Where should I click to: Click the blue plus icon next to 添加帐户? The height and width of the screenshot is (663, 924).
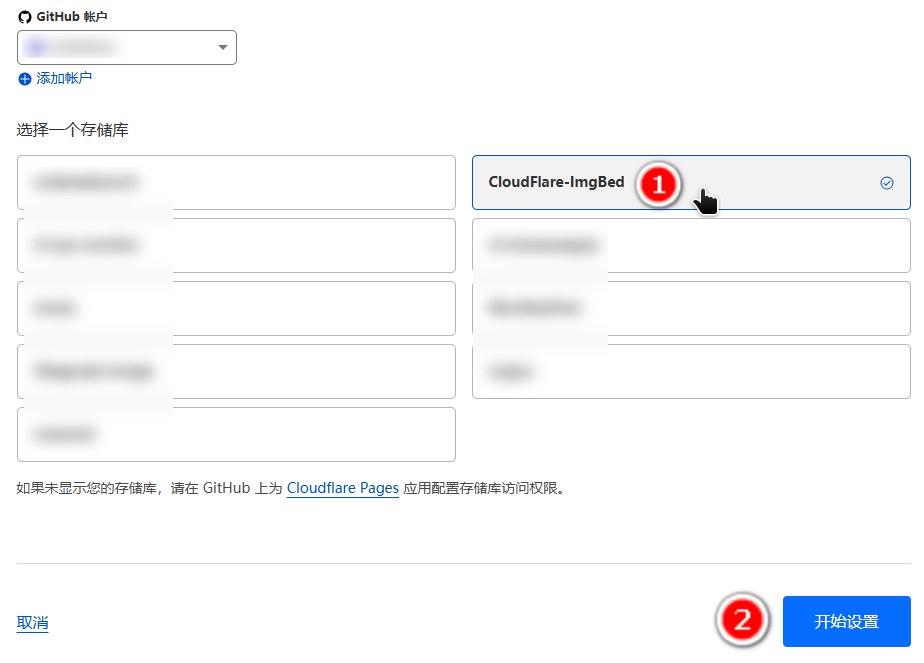coord(24,78)
